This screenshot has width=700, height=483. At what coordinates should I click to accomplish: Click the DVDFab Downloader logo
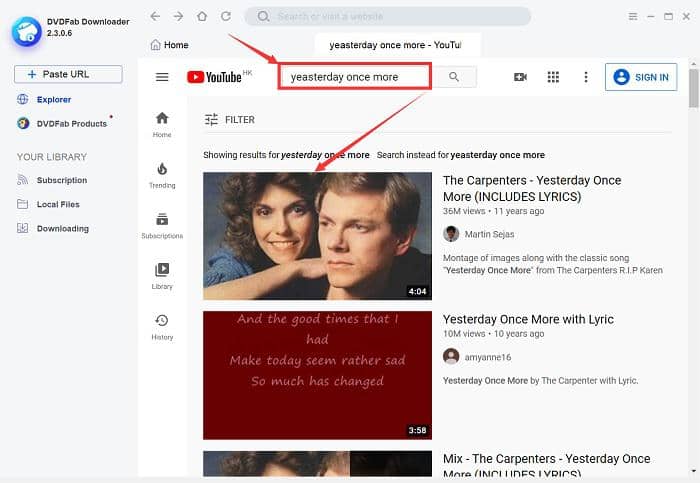[x=26, y=32]
